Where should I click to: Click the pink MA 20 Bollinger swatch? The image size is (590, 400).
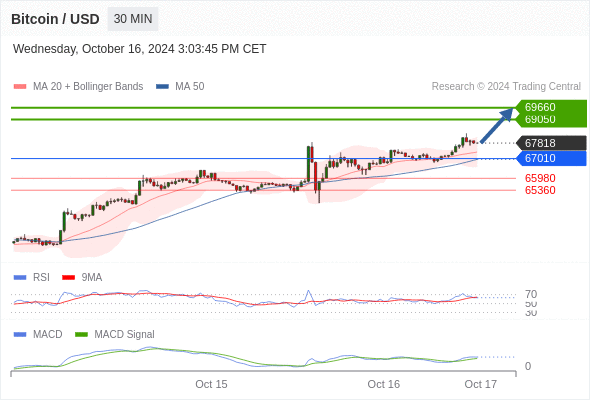pos(20,87)
